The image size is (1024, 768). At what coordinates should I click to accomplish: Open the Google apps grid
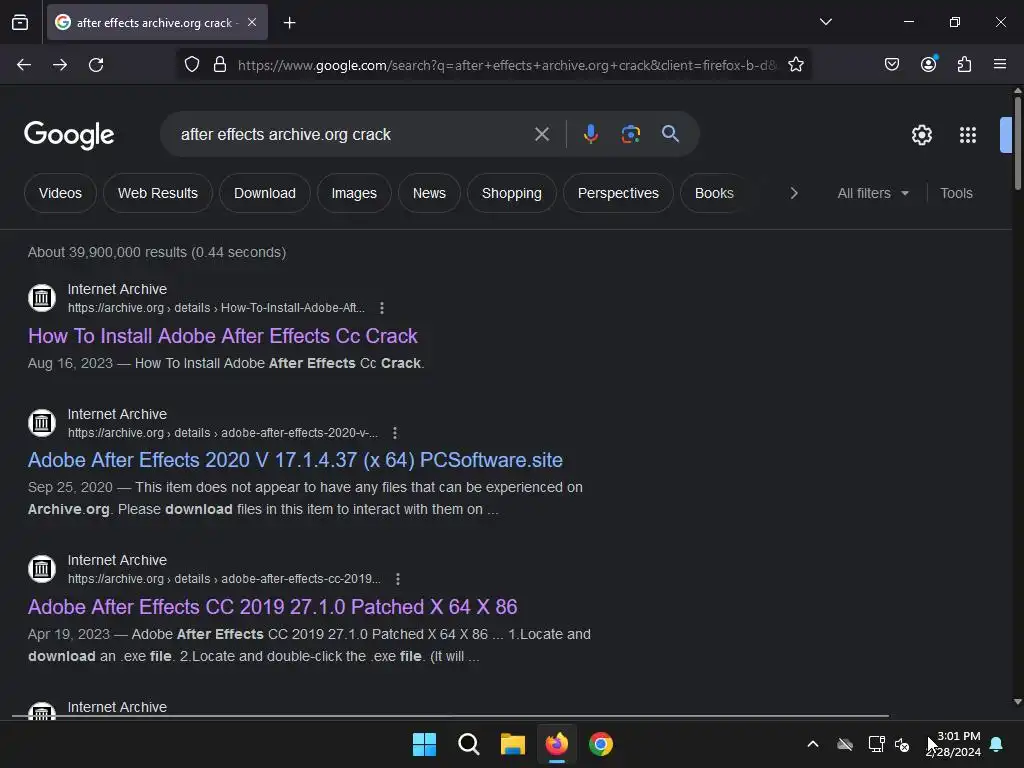[968, 135]
